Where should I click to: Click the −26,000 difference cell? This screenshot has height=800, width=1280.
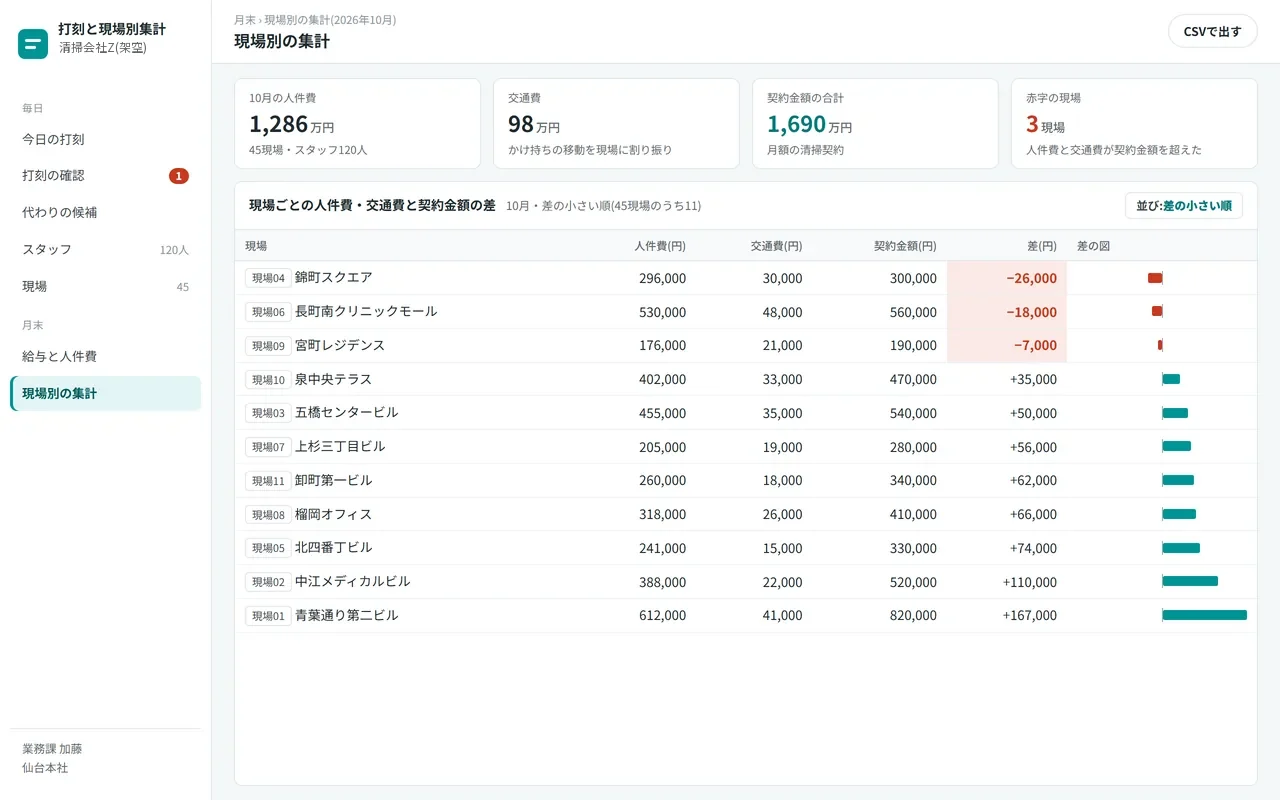coord(1007,278)
